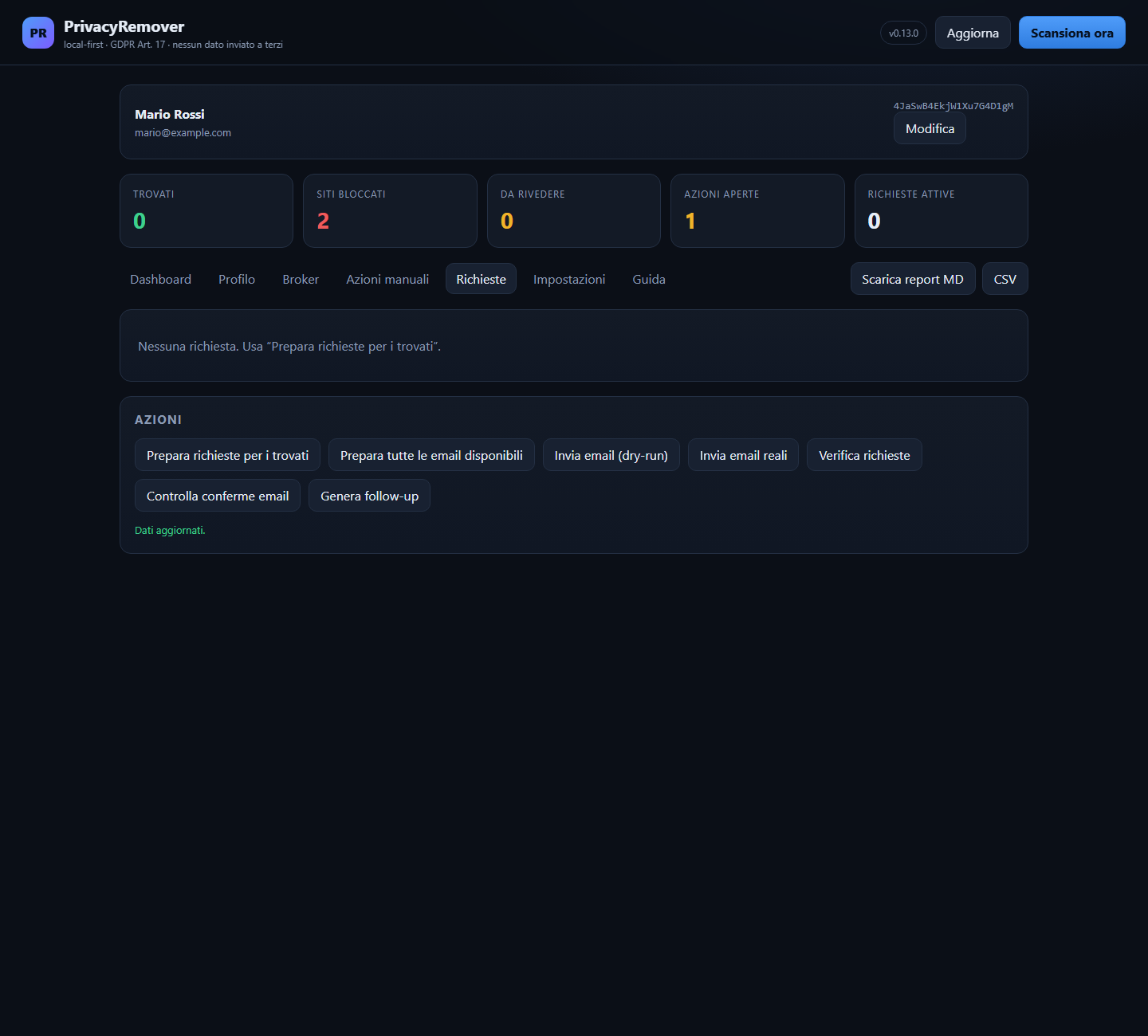Click Verifica richieste button
The height and width of the screenshot is (1036, 1148).
point(864,455)
